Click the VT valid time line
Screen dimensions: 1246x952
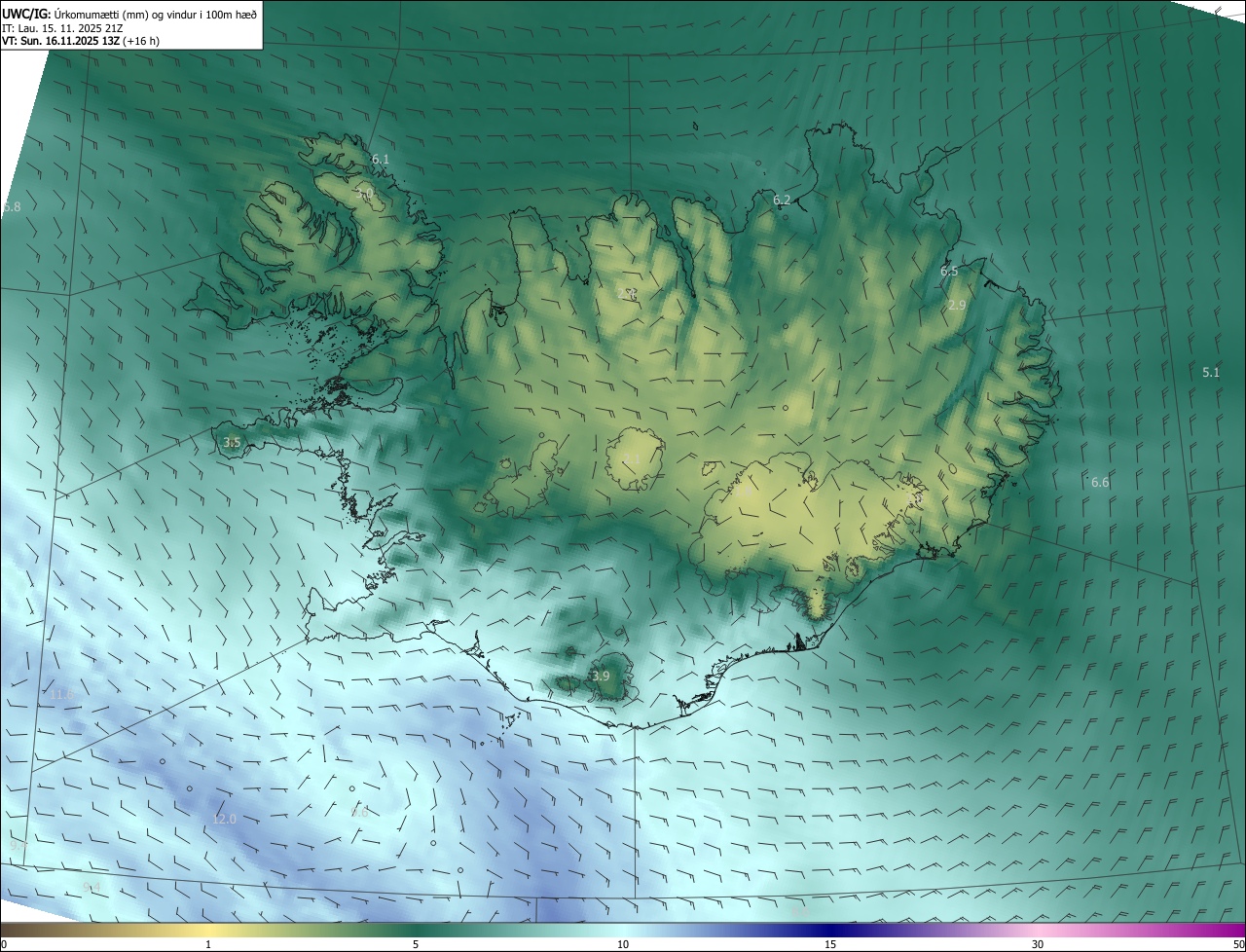80,42
